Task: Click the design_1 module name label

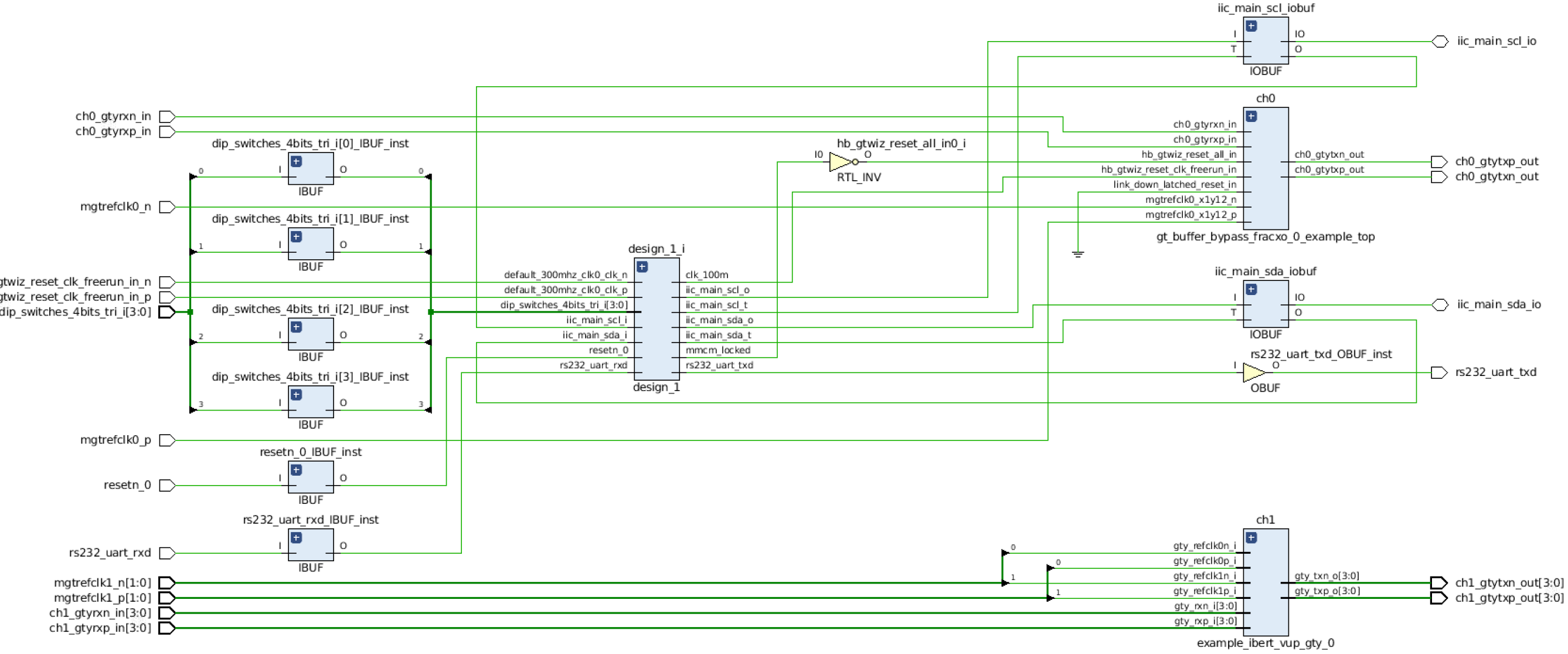Action: point(656,387)
